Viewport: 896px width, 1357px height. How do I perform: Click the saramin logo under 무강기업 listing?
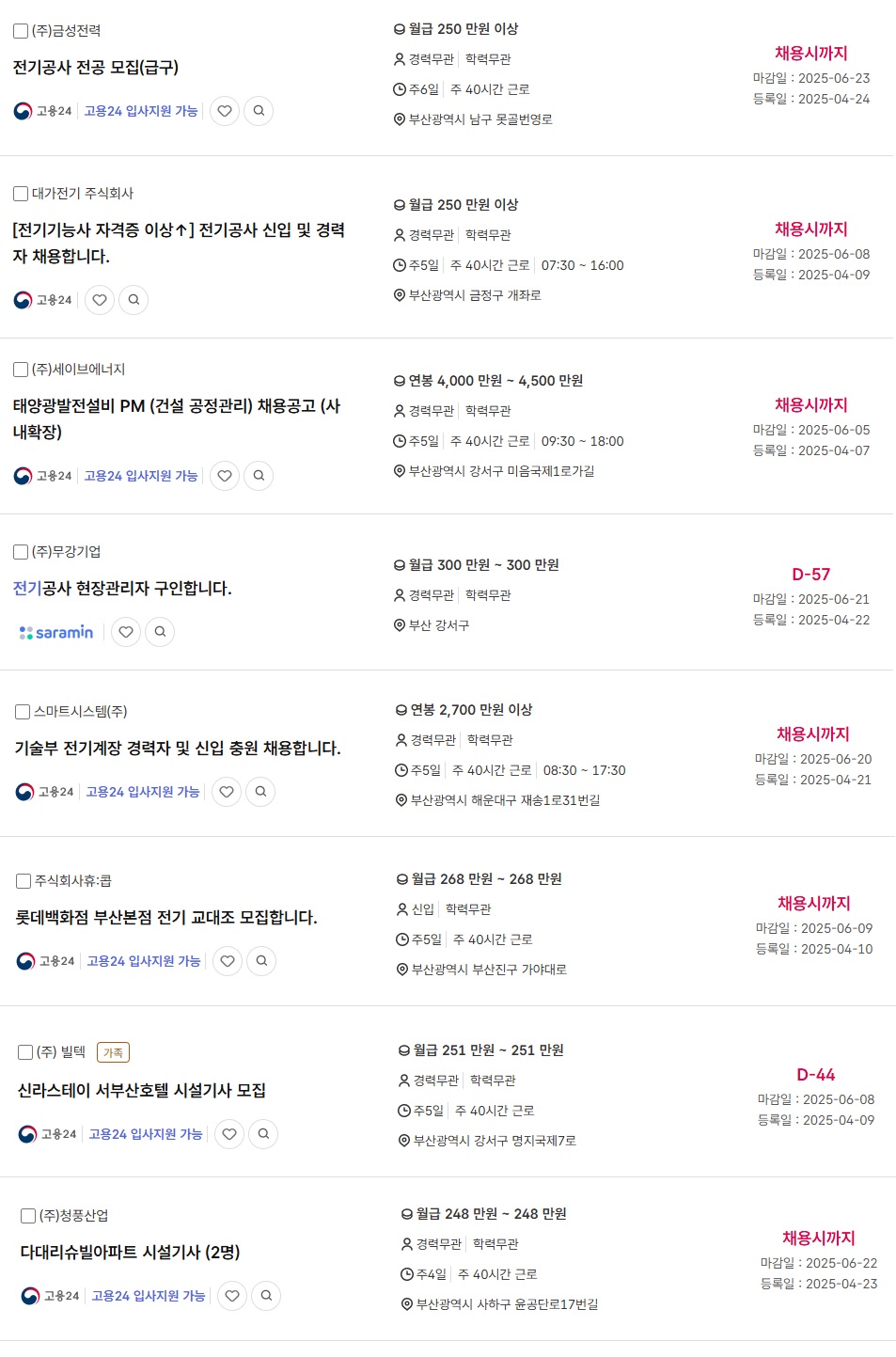click(x=56, y=632)
